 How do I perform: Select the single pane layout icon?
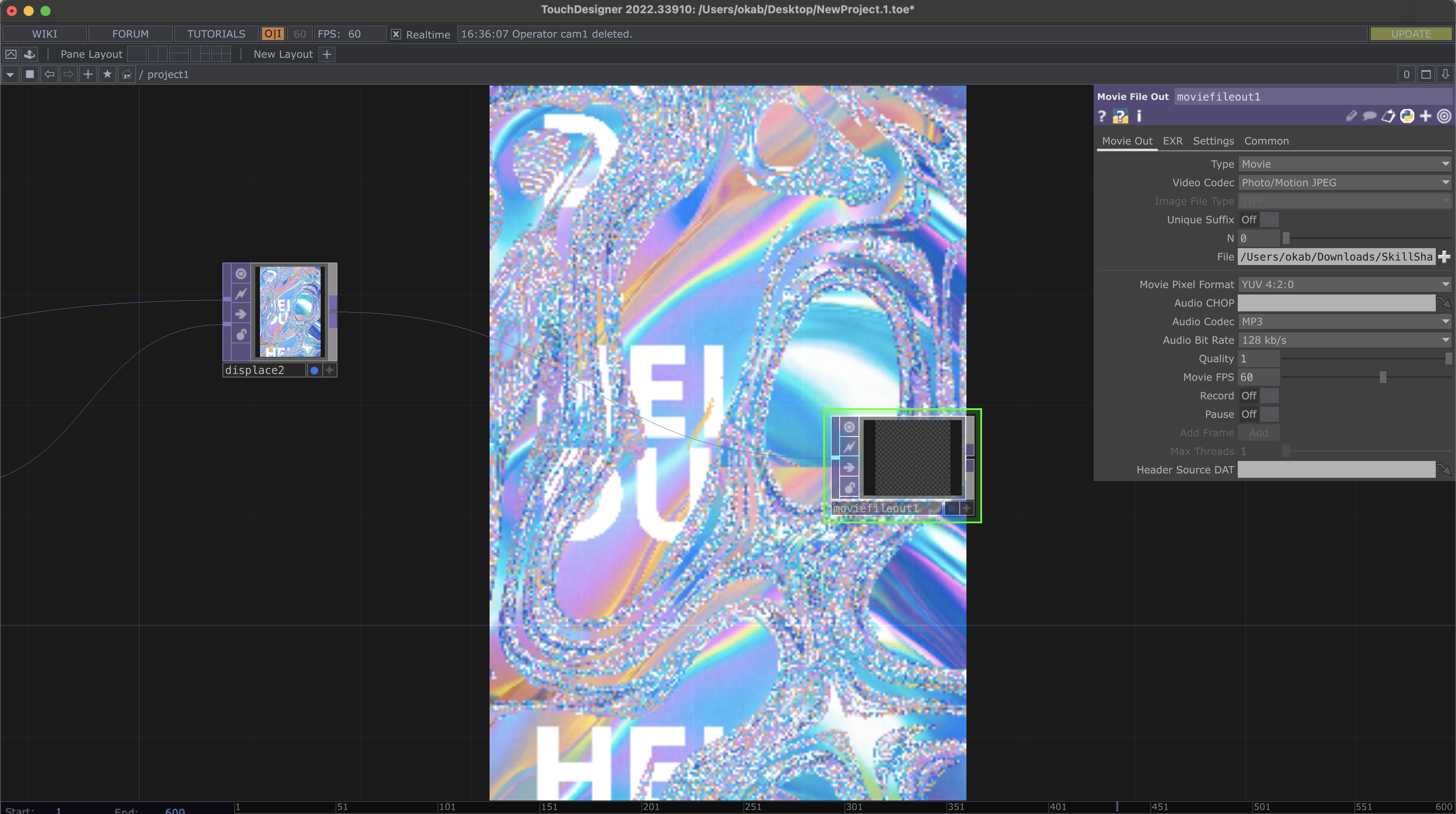point(137,54)
